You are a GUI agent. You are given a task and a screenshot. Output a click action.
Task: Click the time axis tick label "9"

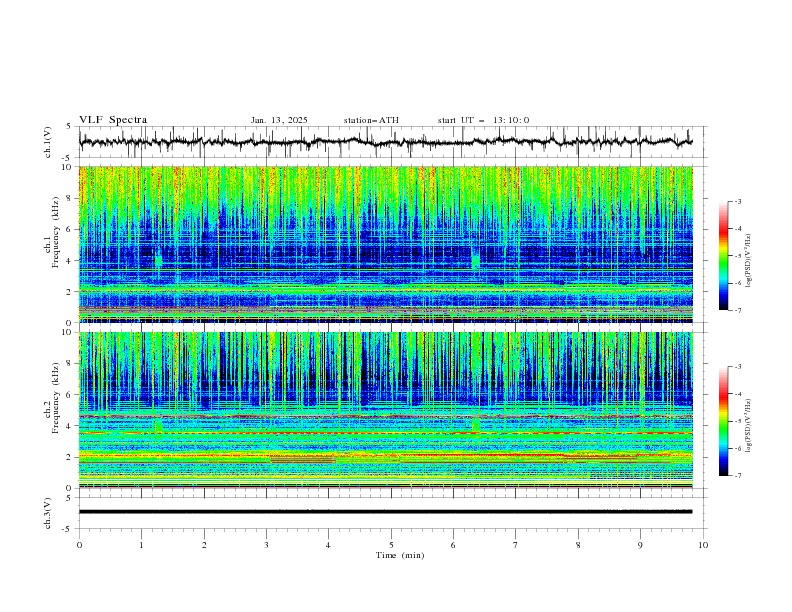pyautogui.click(x=640, y=545)
